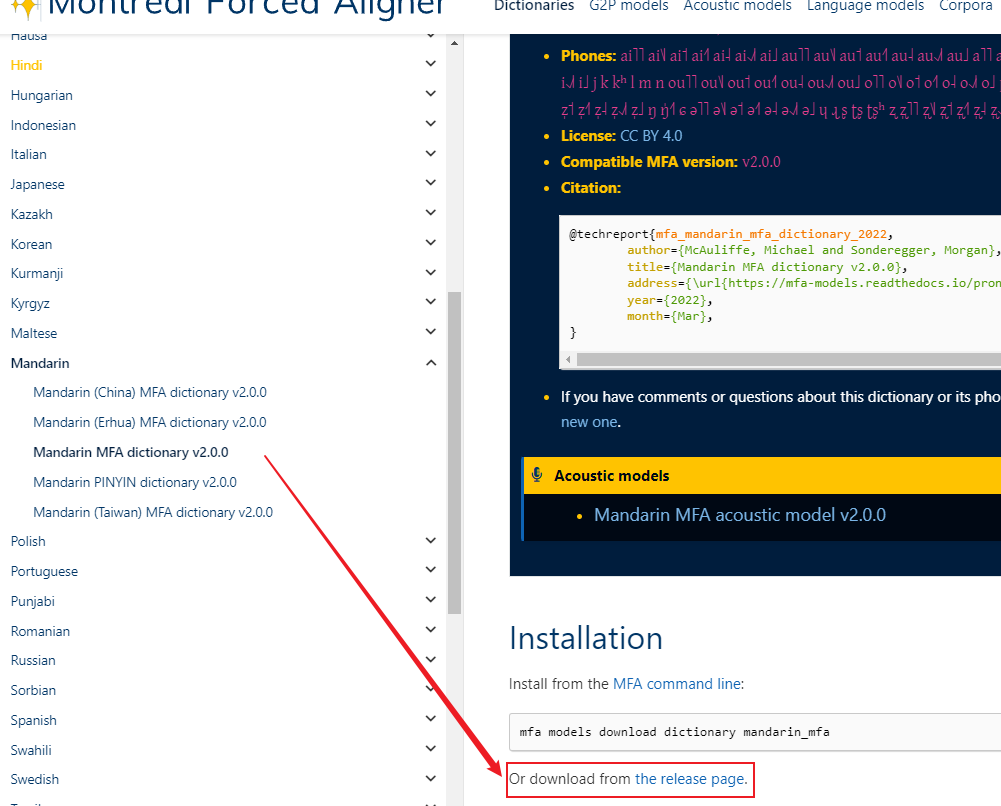1001x806 pixels.
Task: Open the Language models nav item
Action: tap(865, 6)
